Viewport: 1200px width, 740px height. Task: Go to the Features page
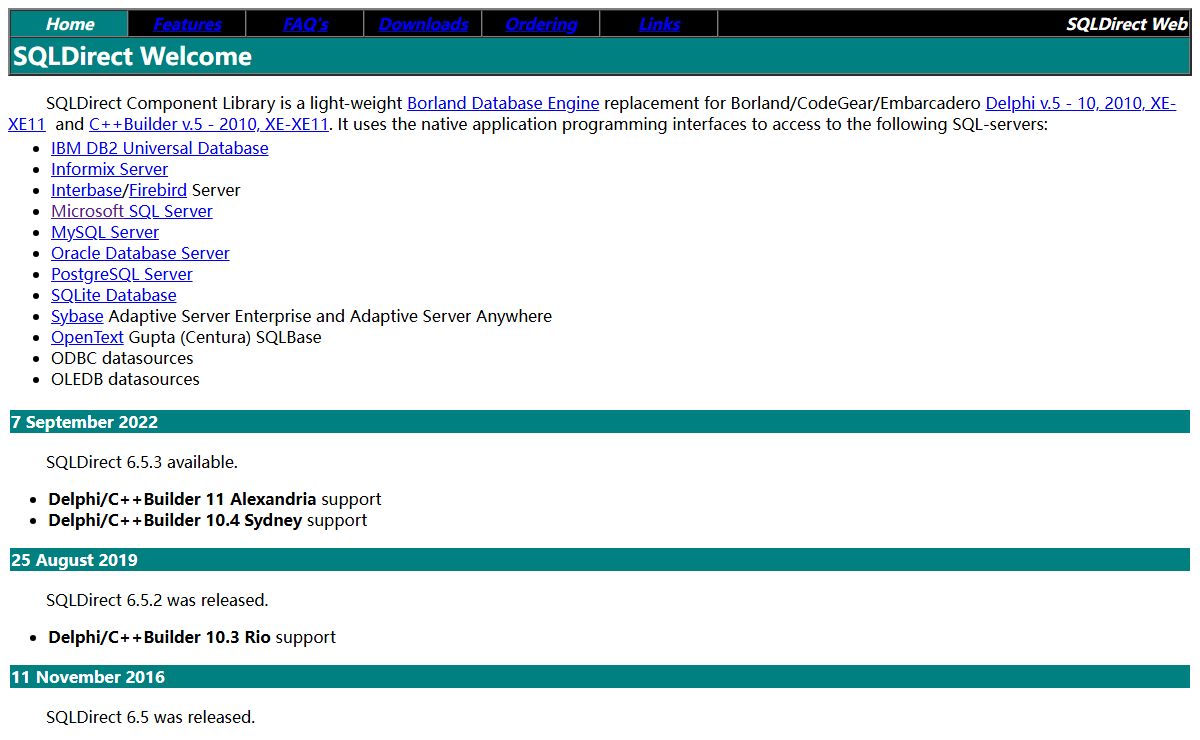click(188, 24)
